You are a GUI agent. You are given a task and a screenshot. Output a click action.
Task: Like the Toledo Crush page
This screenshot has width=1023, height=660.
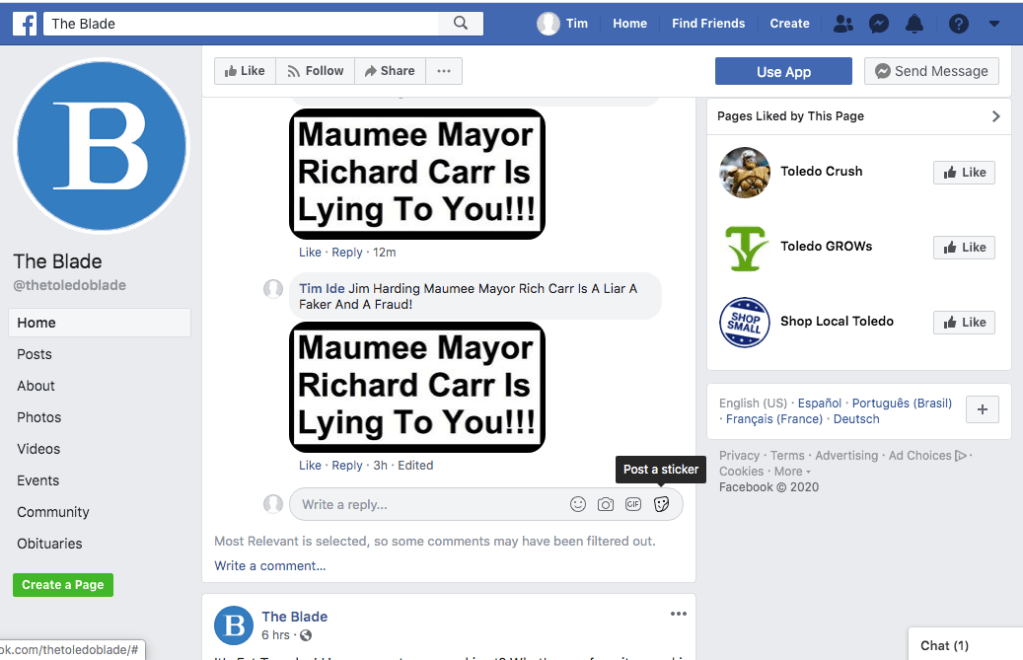point(964,172)
